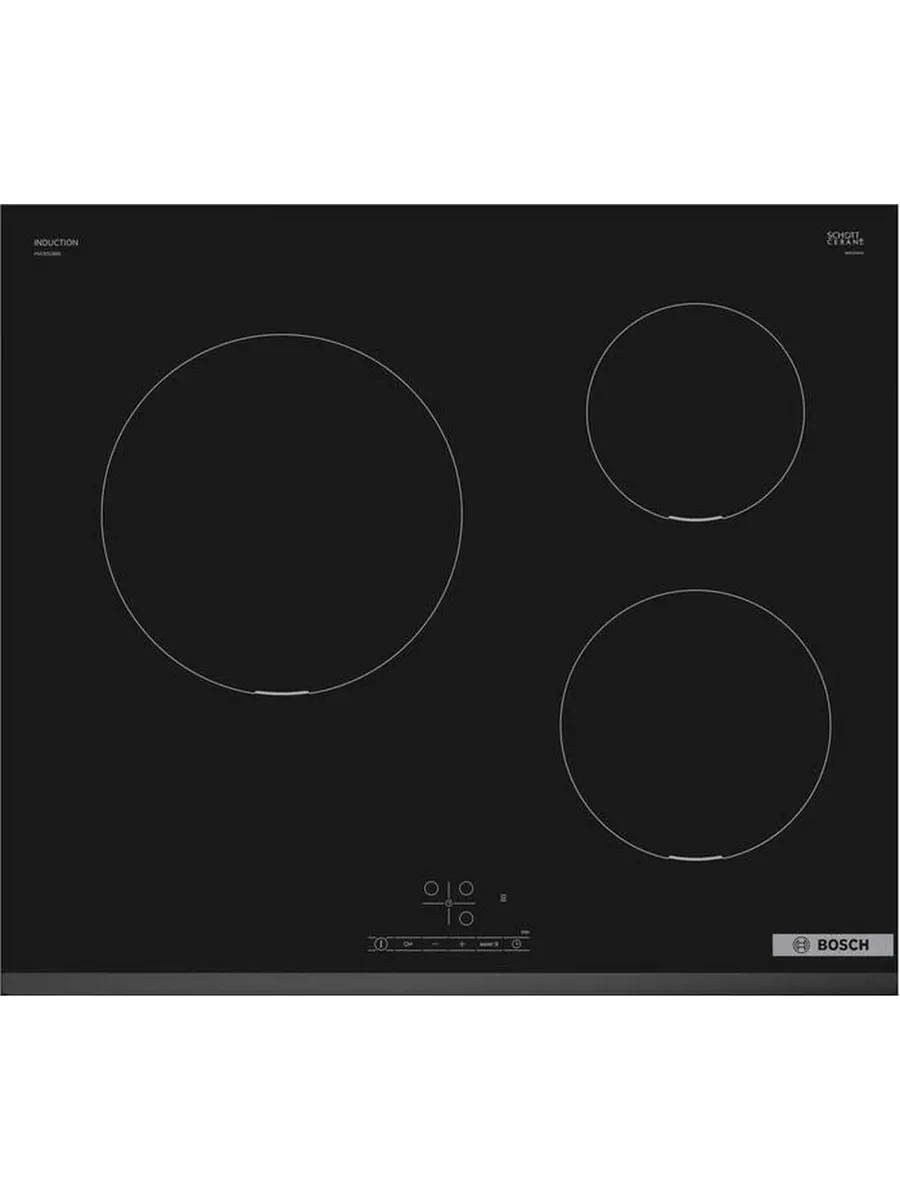Image resolution: width=900 pixels, height=1200 pixels.
Task: Tap the childproof lock key icon
Action: 408,943
